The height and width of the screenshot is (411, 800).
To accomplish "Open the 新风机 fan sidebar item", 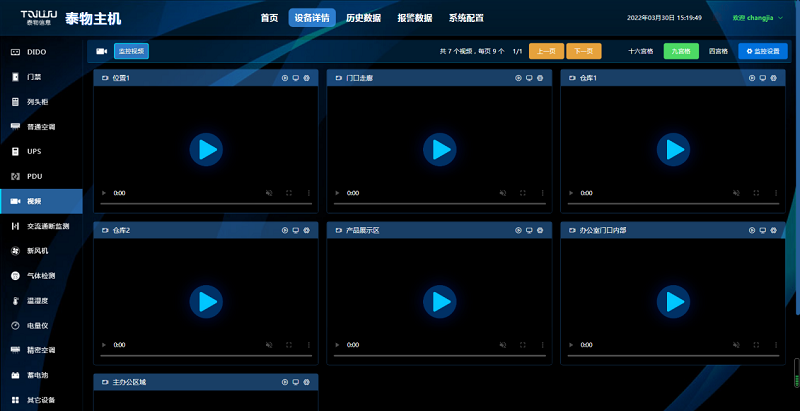I will tap(41, 251).
